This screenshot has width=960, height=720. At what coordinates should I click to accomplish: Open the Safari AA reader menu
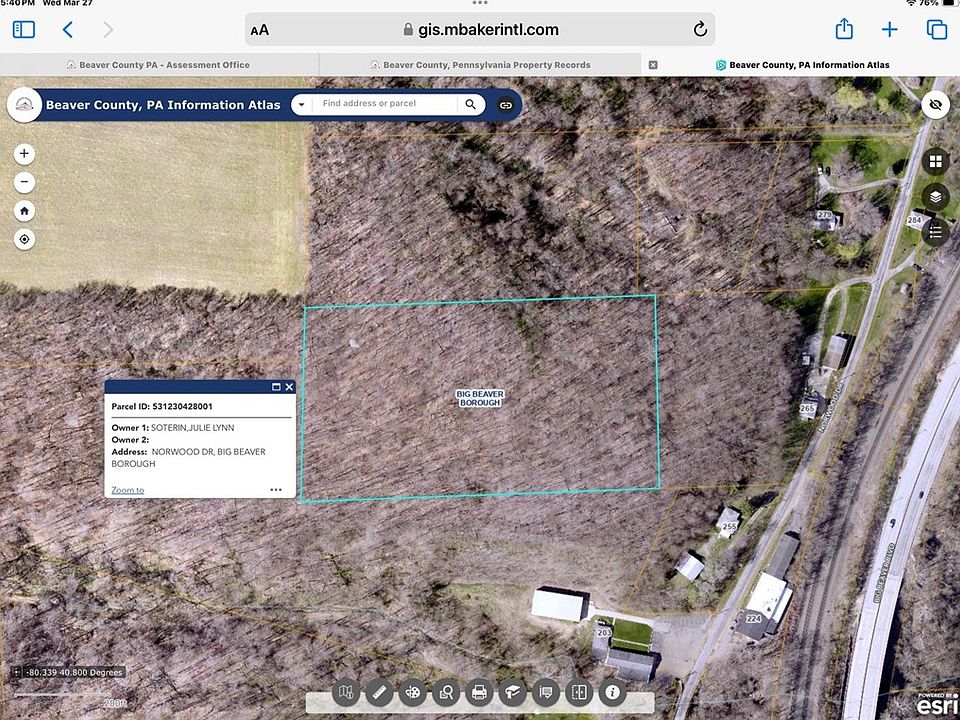[260, 30]
